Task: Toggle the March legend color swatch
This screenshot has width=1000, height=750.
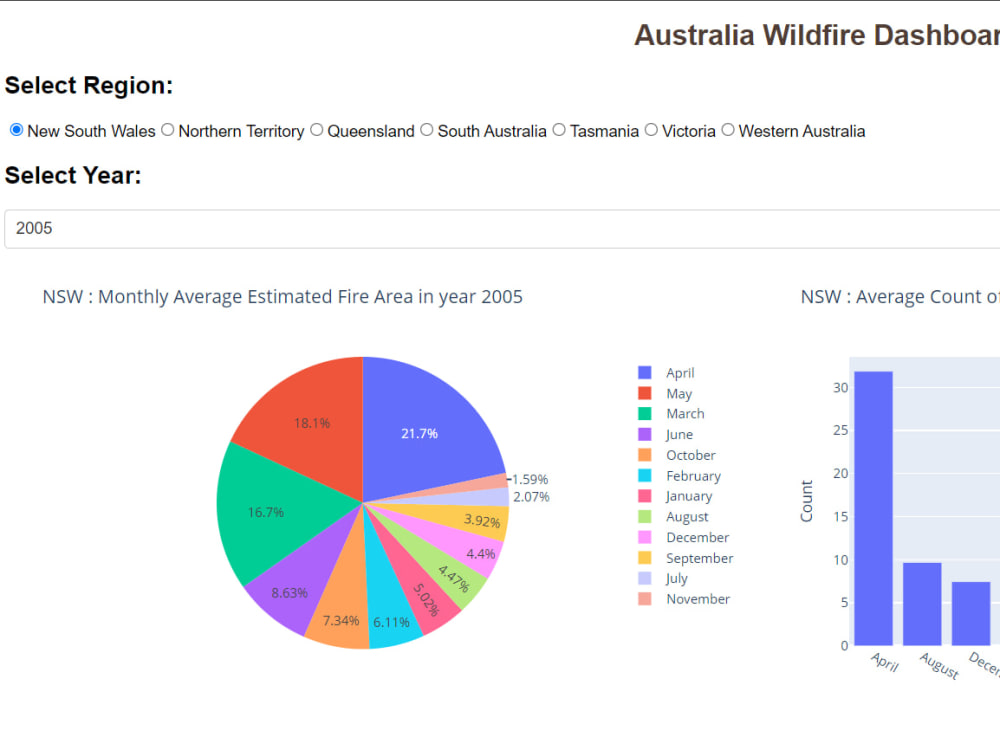Action: pyautogui.click(x=645, y=413)
